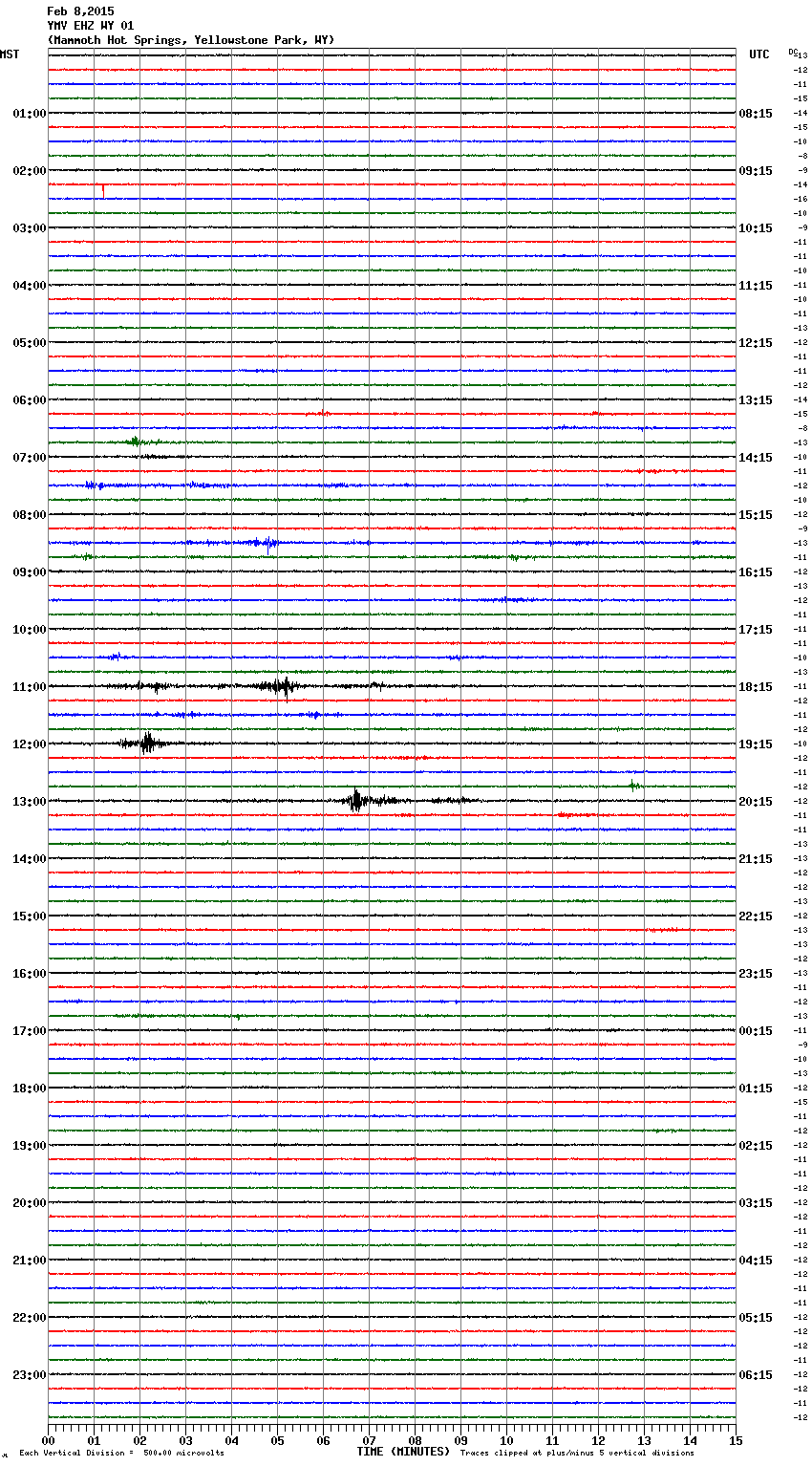The width and height of the screenshot is (812, 1466).
Task: Select the 07:00 MST row label
Action: pos(30,458)
